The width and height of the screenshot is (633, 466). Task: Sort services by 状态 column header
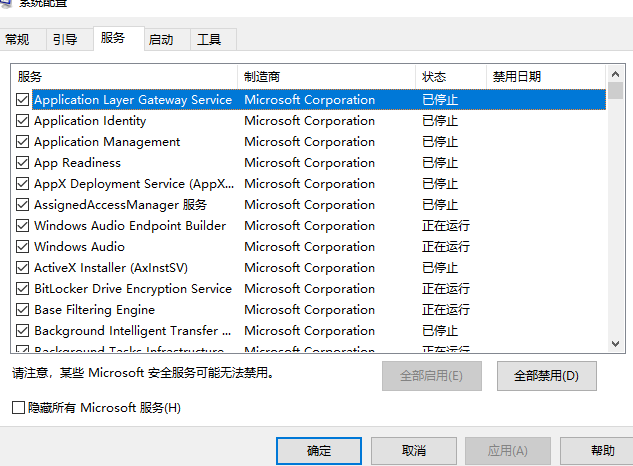450,77
